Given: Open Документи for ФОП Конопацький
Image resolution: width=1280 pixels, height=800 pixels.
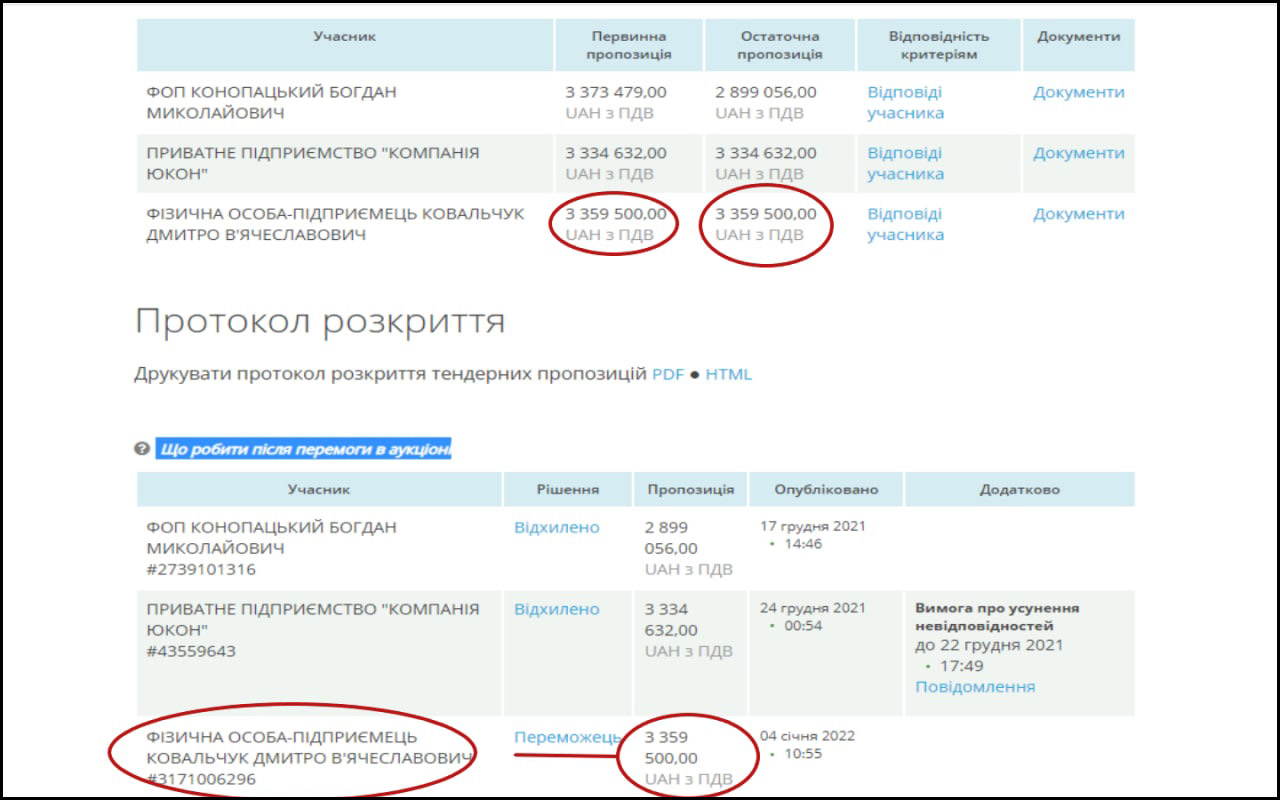Looking at the screenshot, I should coord(1078,92).
